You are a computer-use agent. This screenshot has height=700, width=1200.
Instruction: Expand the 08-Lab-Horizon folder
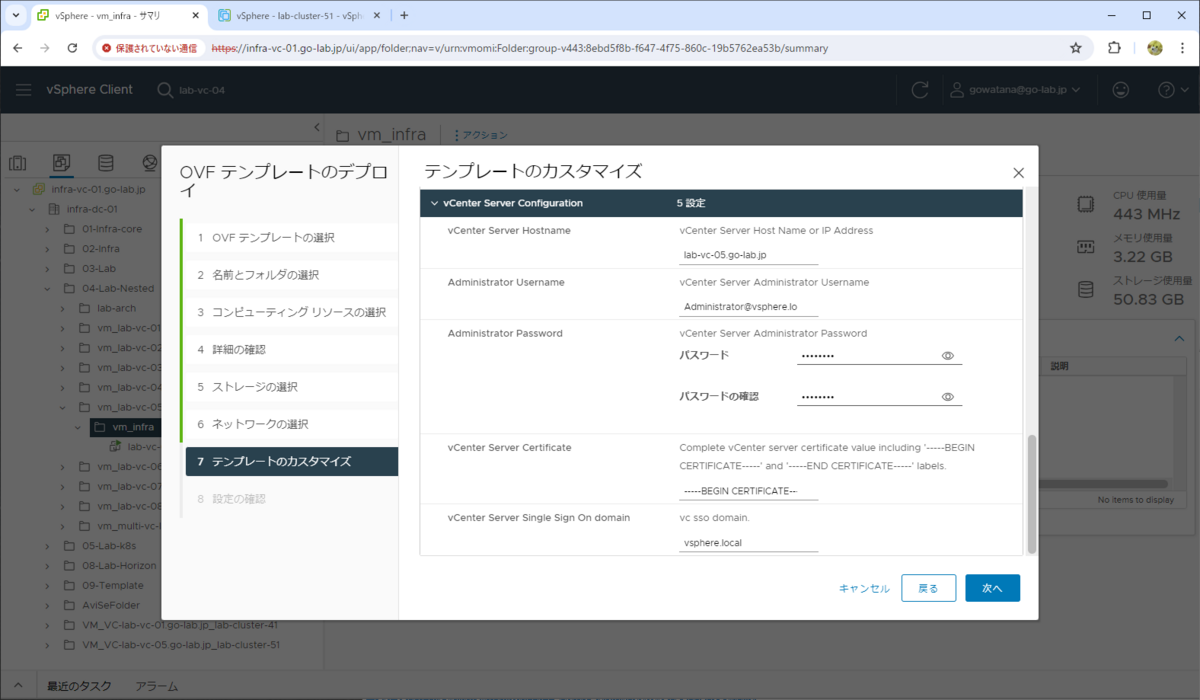[x=47, y=566]
